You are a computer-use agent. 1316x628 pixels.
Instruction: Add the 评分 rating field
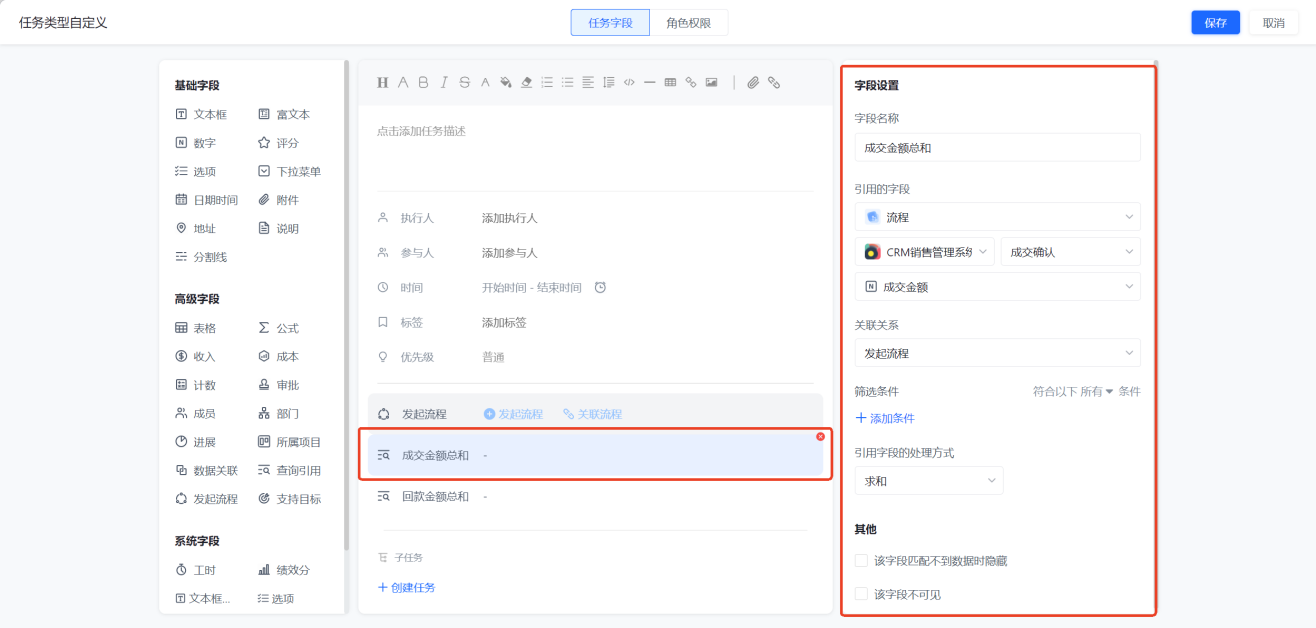pyautogui.click(x=278, y=143)
